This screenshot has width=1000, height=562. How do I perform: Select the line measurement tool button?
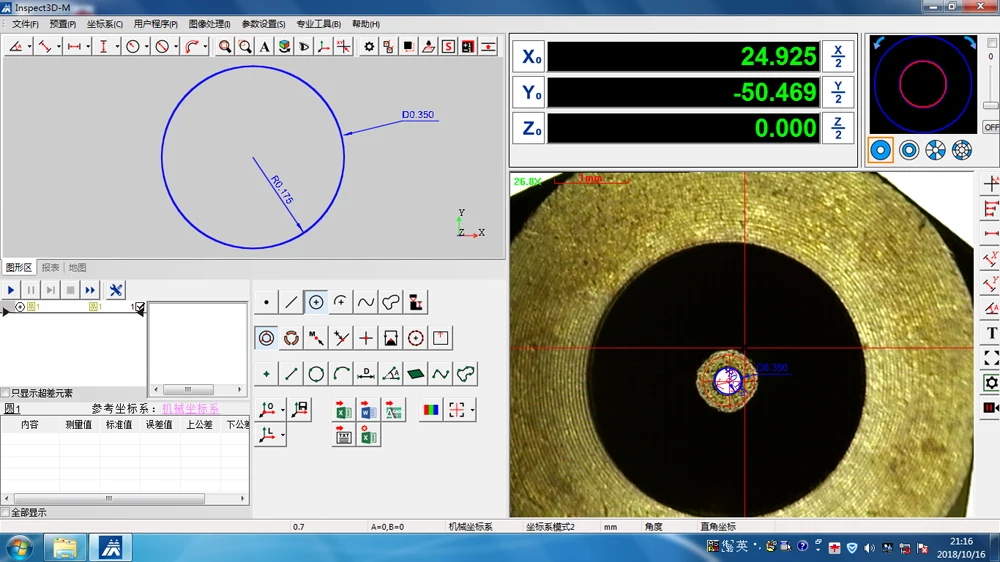tap(291, 302)
